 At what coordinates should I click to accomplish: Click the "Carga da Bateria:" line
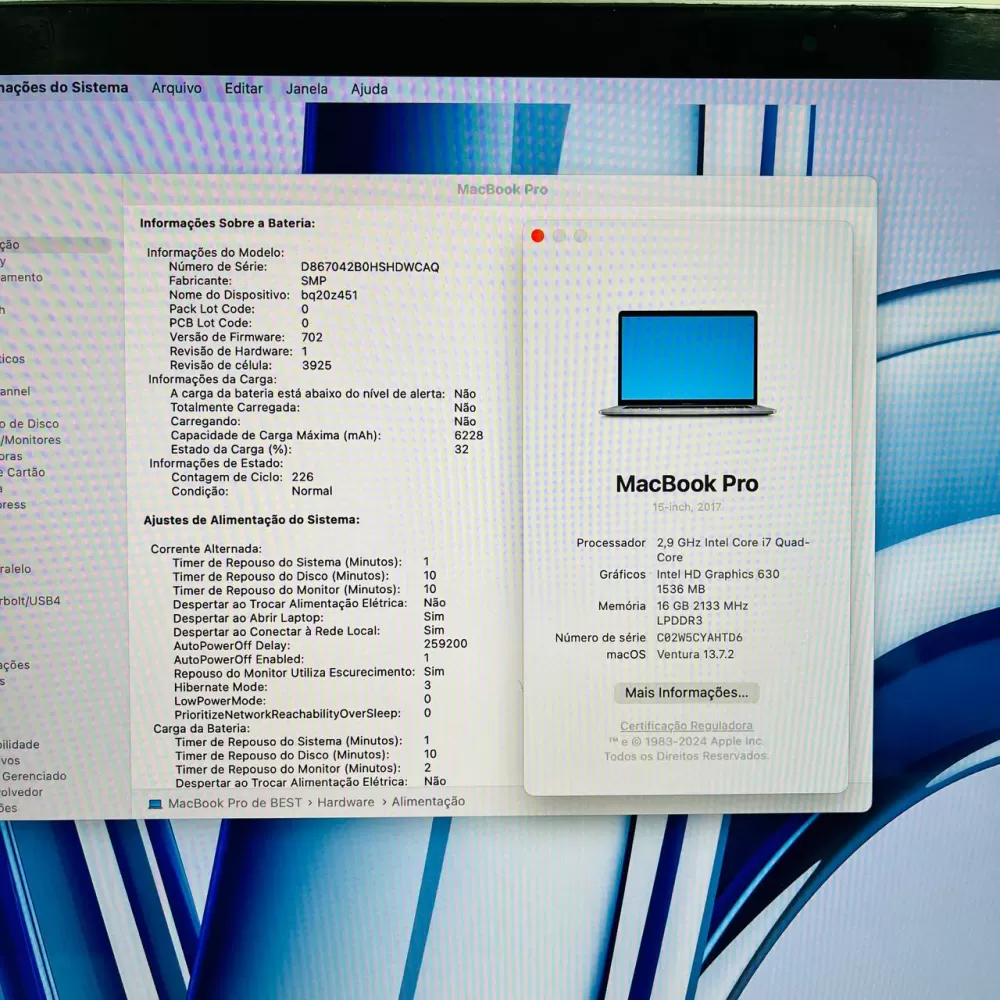pos(202,729)
